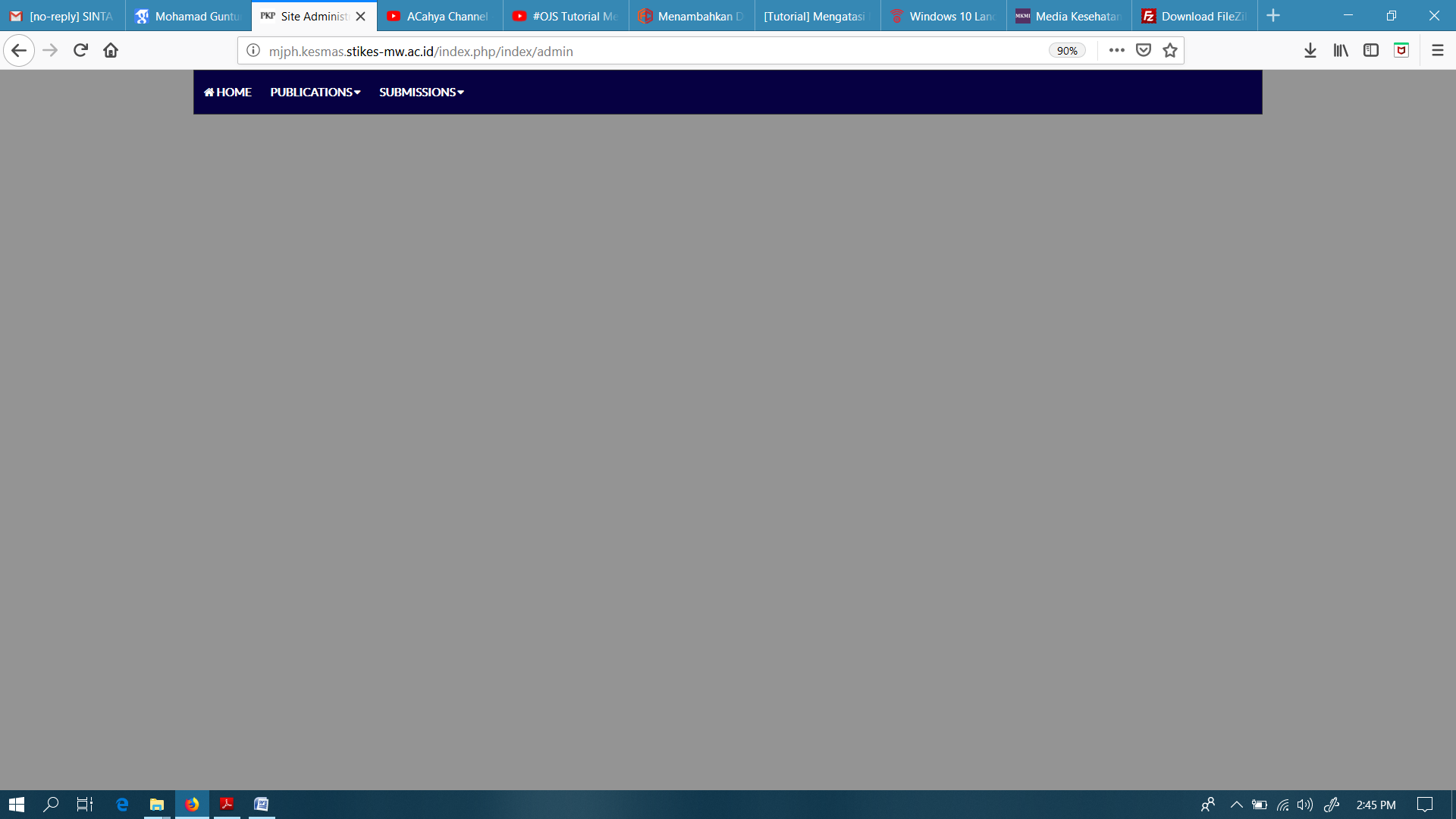Switch to the Download FileZilla tab

(1194, 16)
